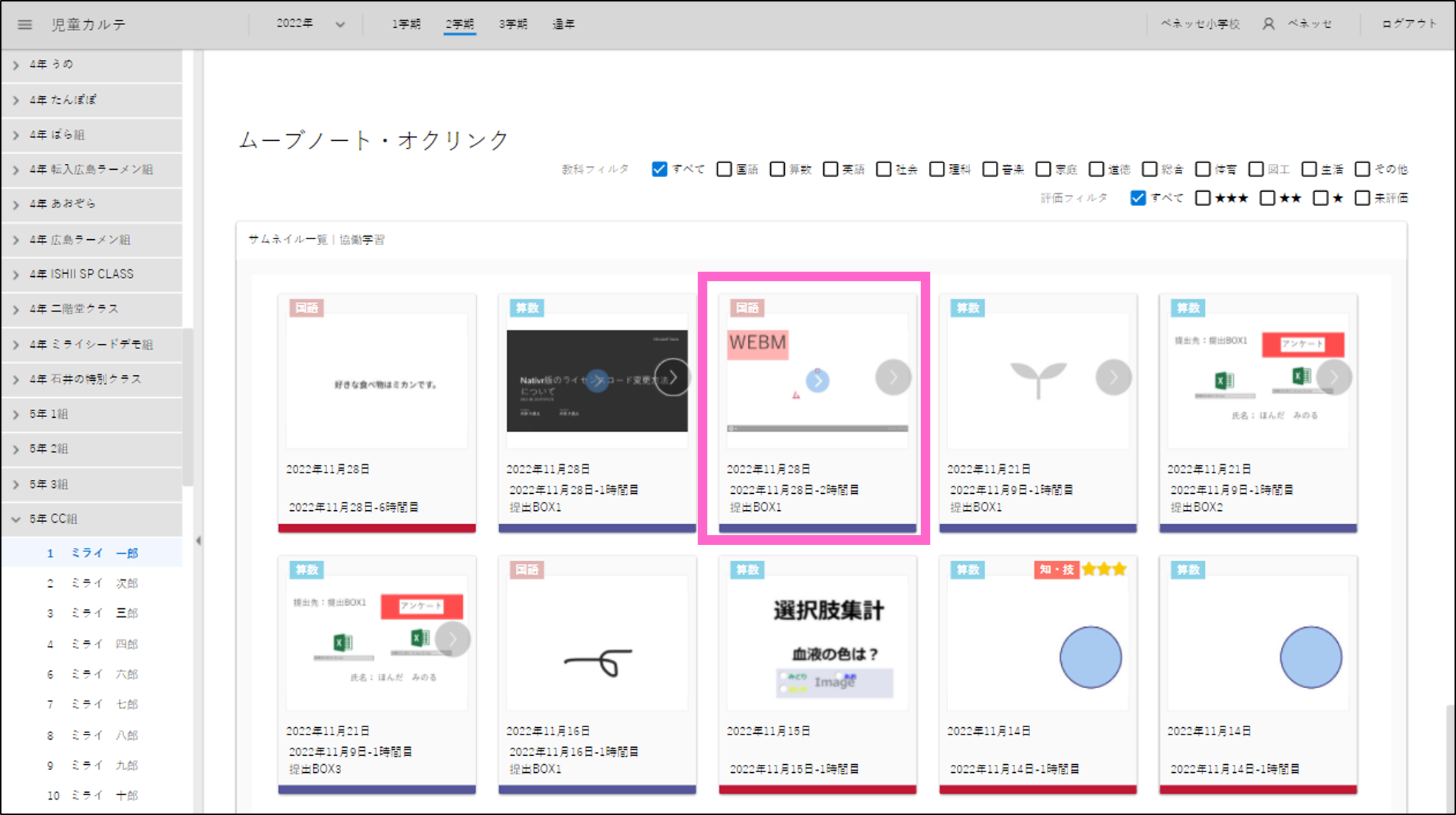Screen dimensions: 1456x815
Task: Select student ミライ 十郎
Action: [92, 795]
